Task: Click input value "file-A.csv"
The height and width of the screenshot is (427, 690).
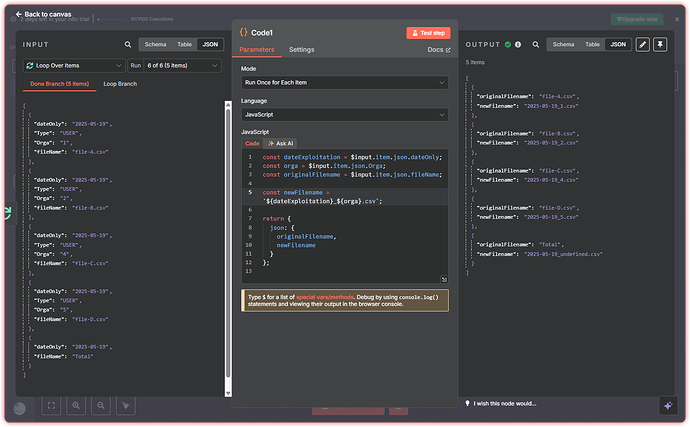Action: click(90, 152)
